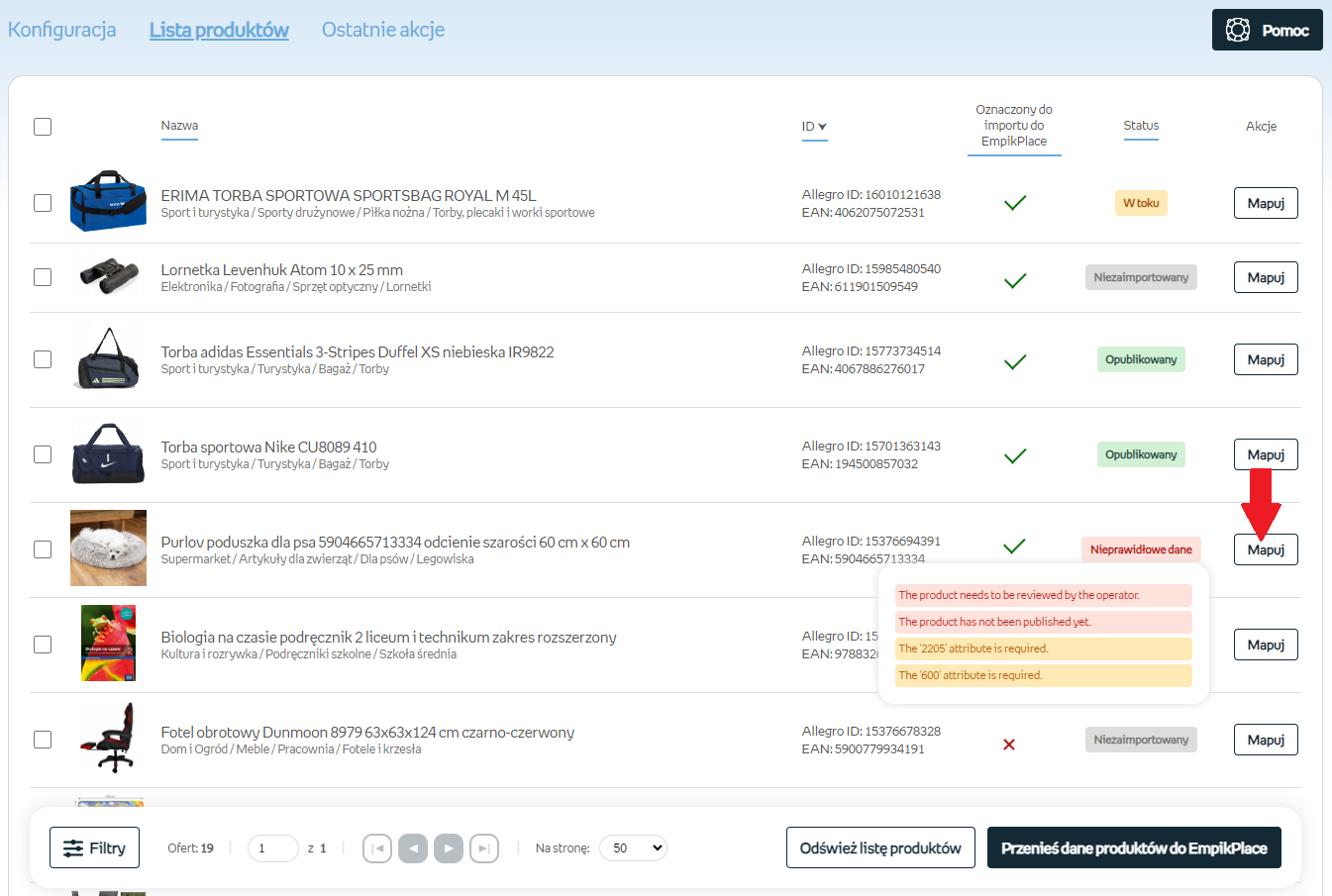Screen dimensions: 1332x896
Task: Click the Lornetka Levenhuk binoculars thumbnail
Action: click(108, 277)
